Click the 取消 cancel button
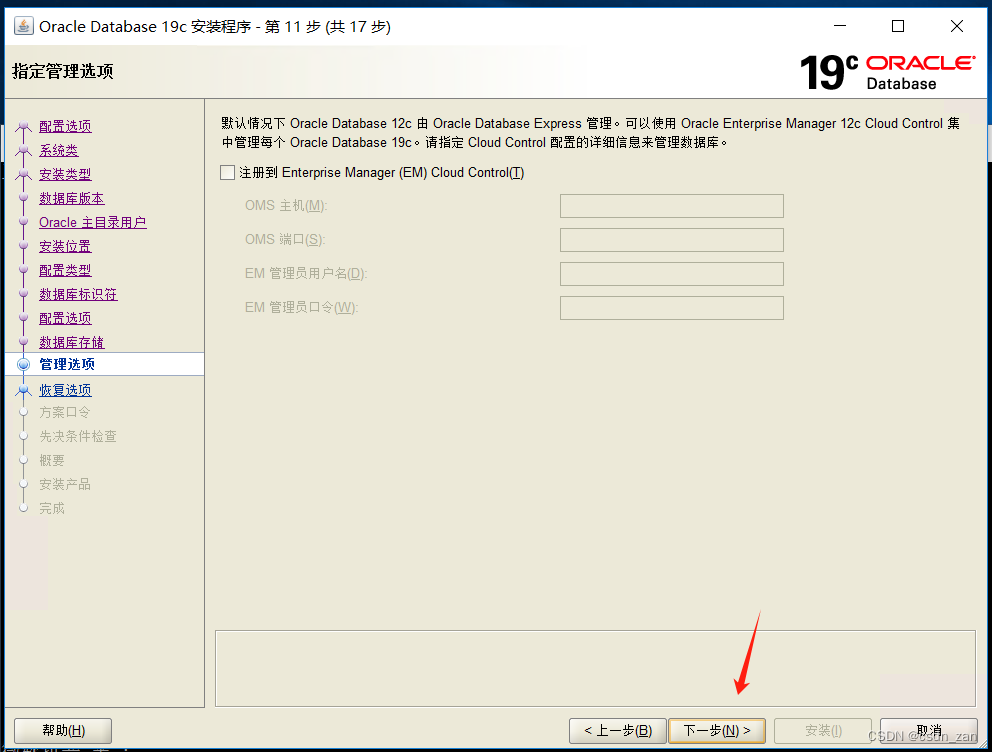Screen dimensions: 992x752 (929, 730)
